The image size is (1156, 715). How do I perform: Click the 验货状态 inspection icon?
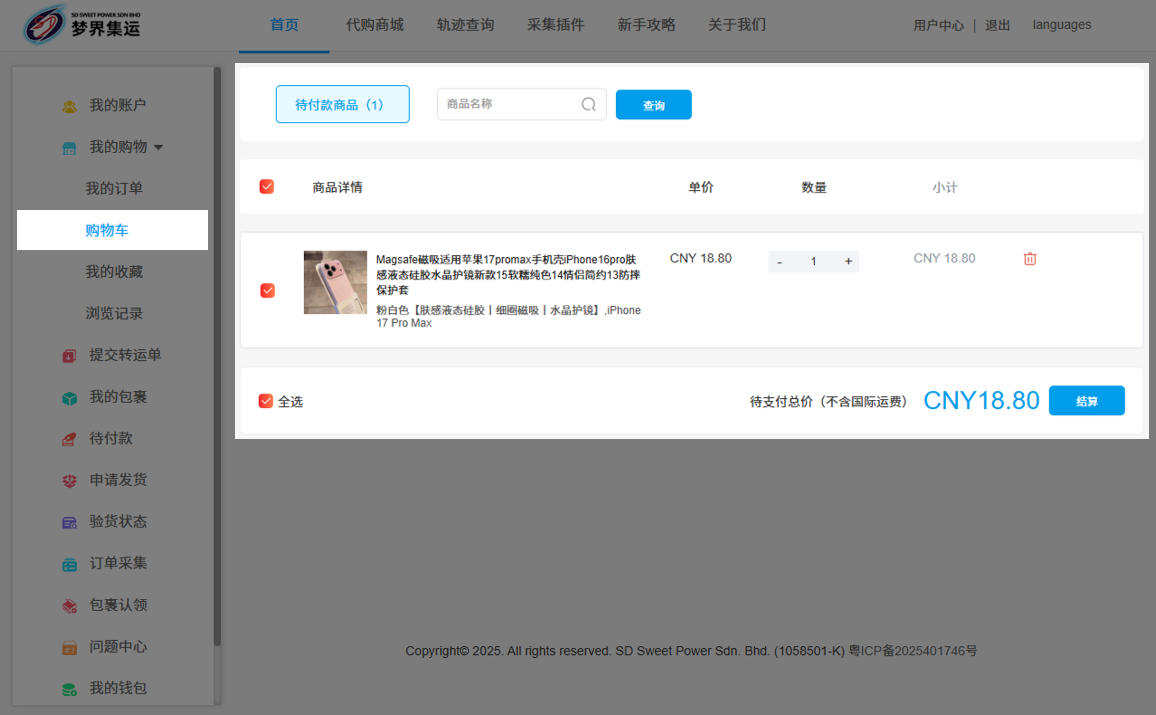pos(69,522)
